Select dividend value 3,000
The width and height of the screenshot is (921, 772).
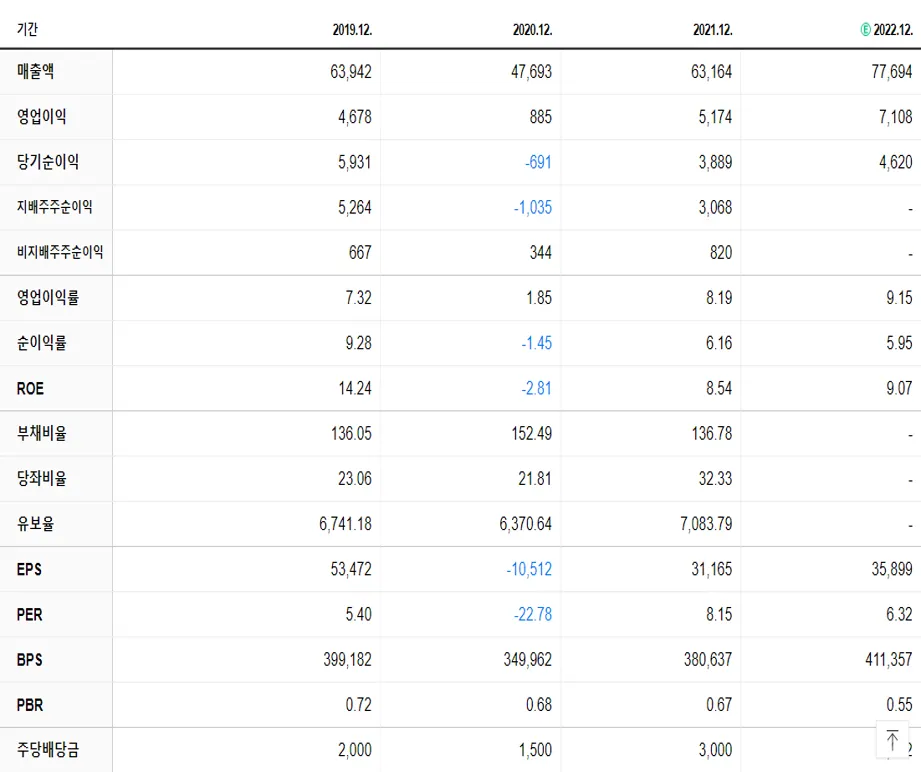(715, 750)
